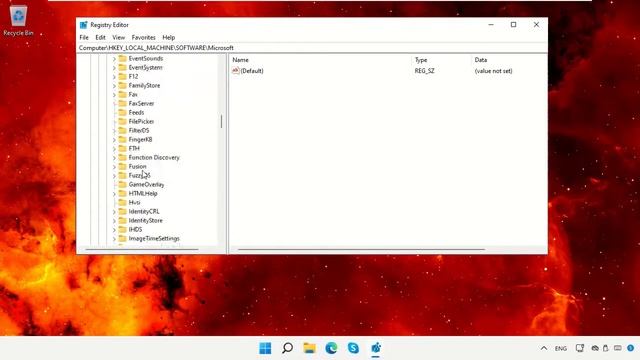Select the ImageTimeSettings key
Screen dimensions: 640x360
(154, 238)
